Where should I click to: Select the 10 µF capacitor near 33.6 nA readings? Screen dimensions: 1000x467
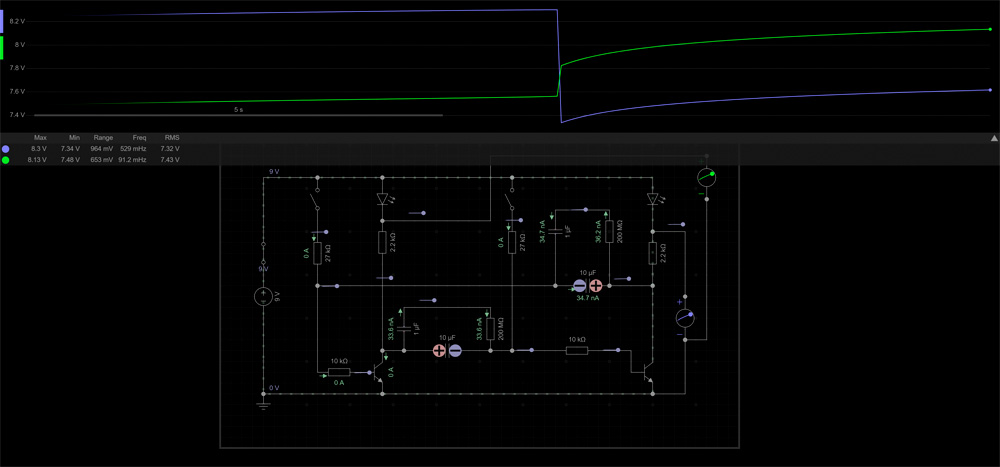(446, 351)
